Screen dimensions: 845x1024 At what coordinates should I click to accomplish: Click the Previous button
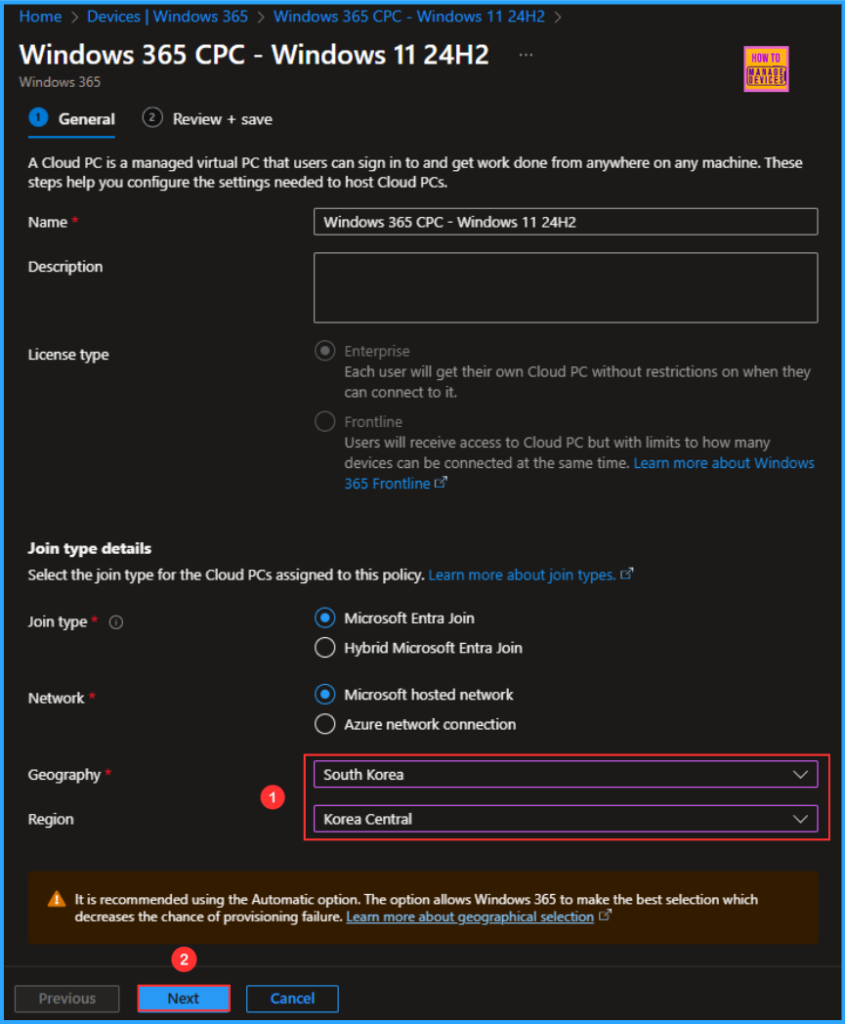[67, 999]
